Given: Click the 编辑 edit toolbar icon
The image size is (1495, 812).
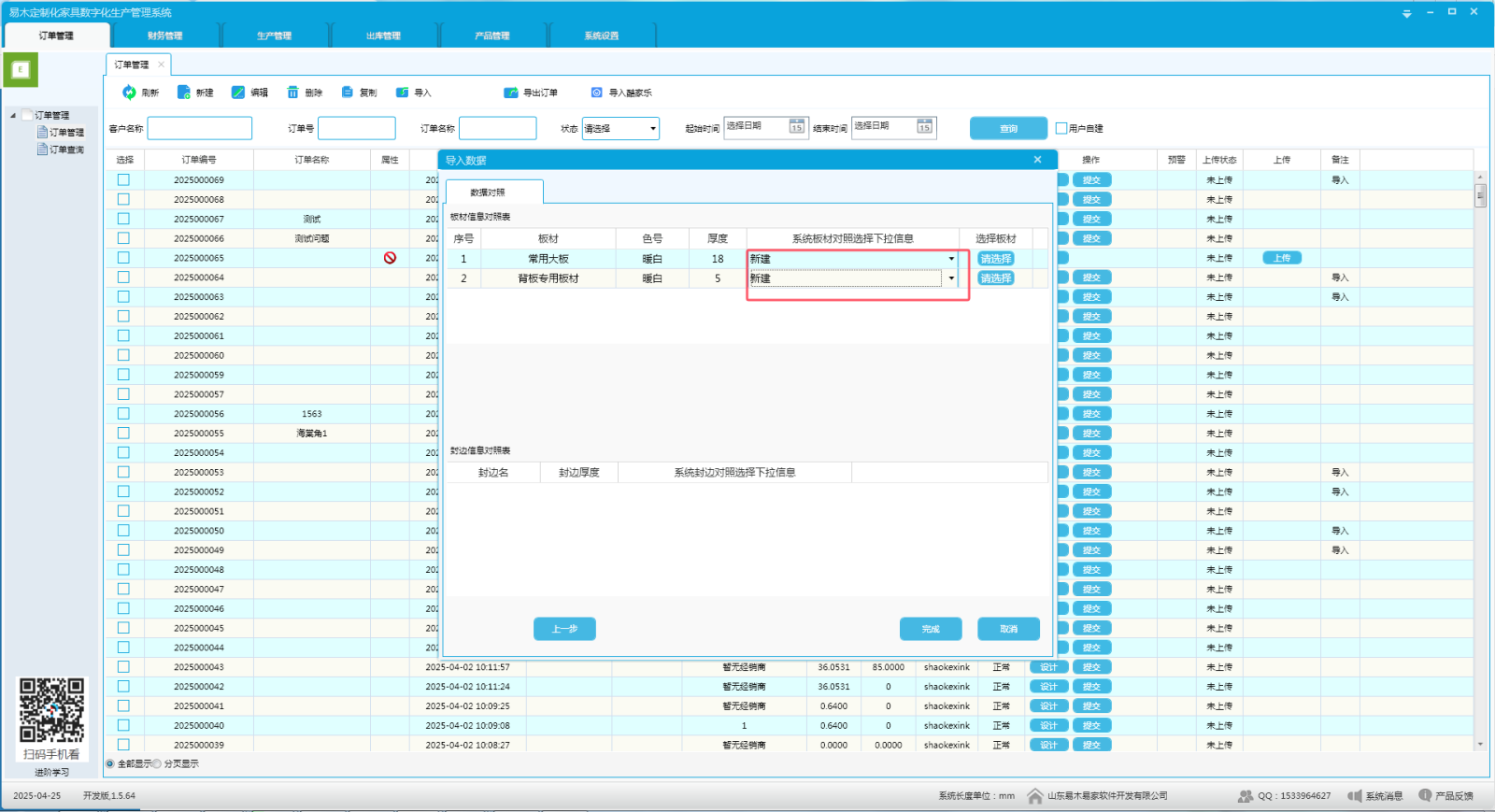Looking at the screenshot, I should point(238,93).
